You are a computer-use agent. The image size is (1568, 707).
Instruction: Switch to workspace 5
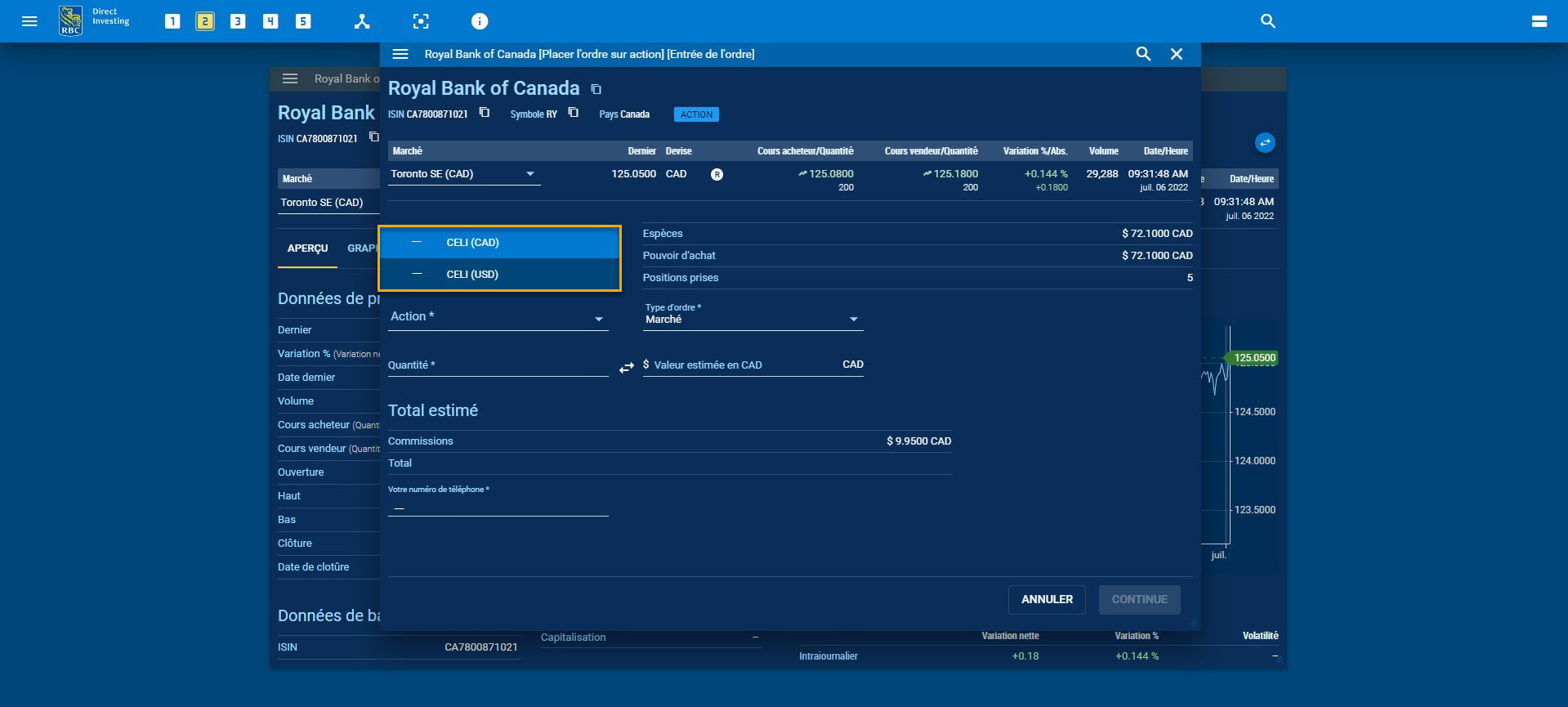[303, 21]
